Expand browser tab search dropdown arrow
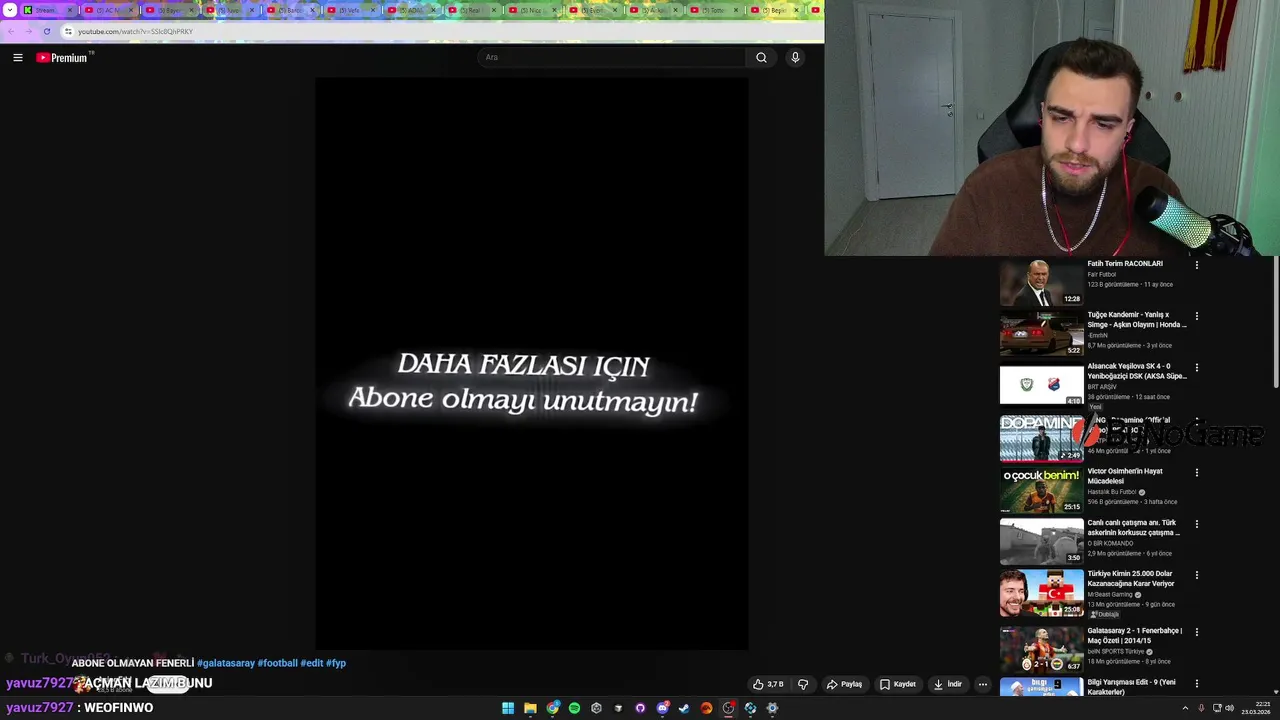1280x720 pixels. coord(9,10)
